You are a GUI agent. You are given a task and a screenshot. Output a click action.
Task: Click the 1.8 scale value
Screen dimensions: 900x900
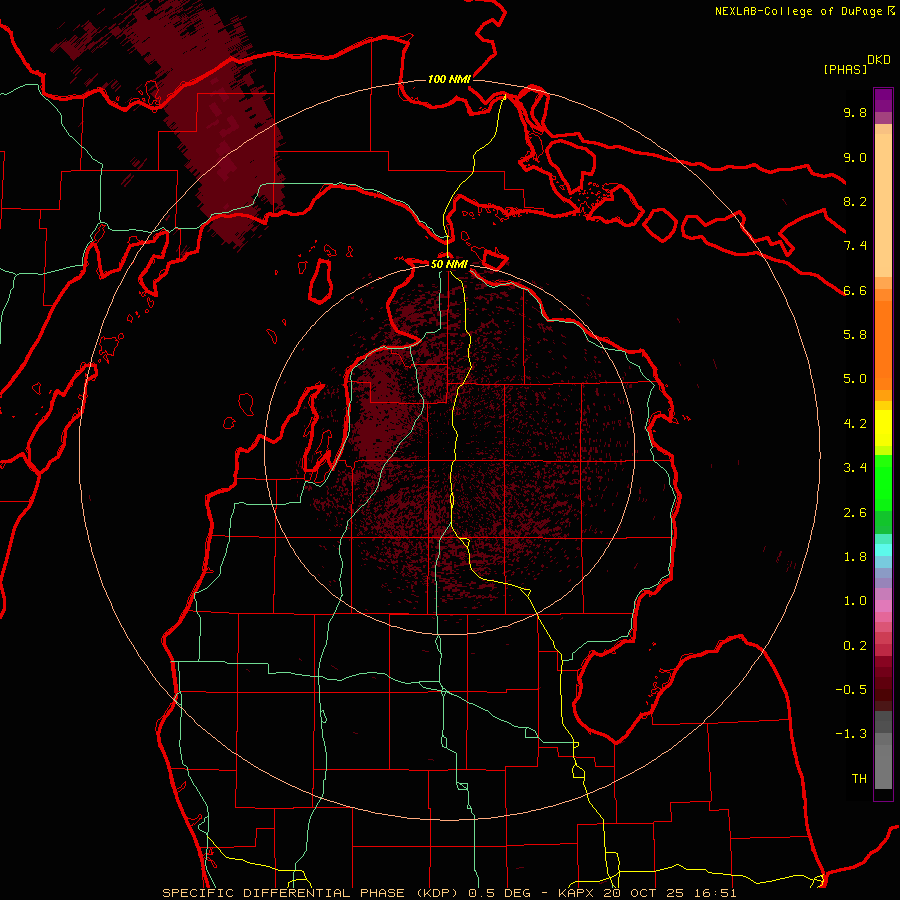tap(855, 557)
